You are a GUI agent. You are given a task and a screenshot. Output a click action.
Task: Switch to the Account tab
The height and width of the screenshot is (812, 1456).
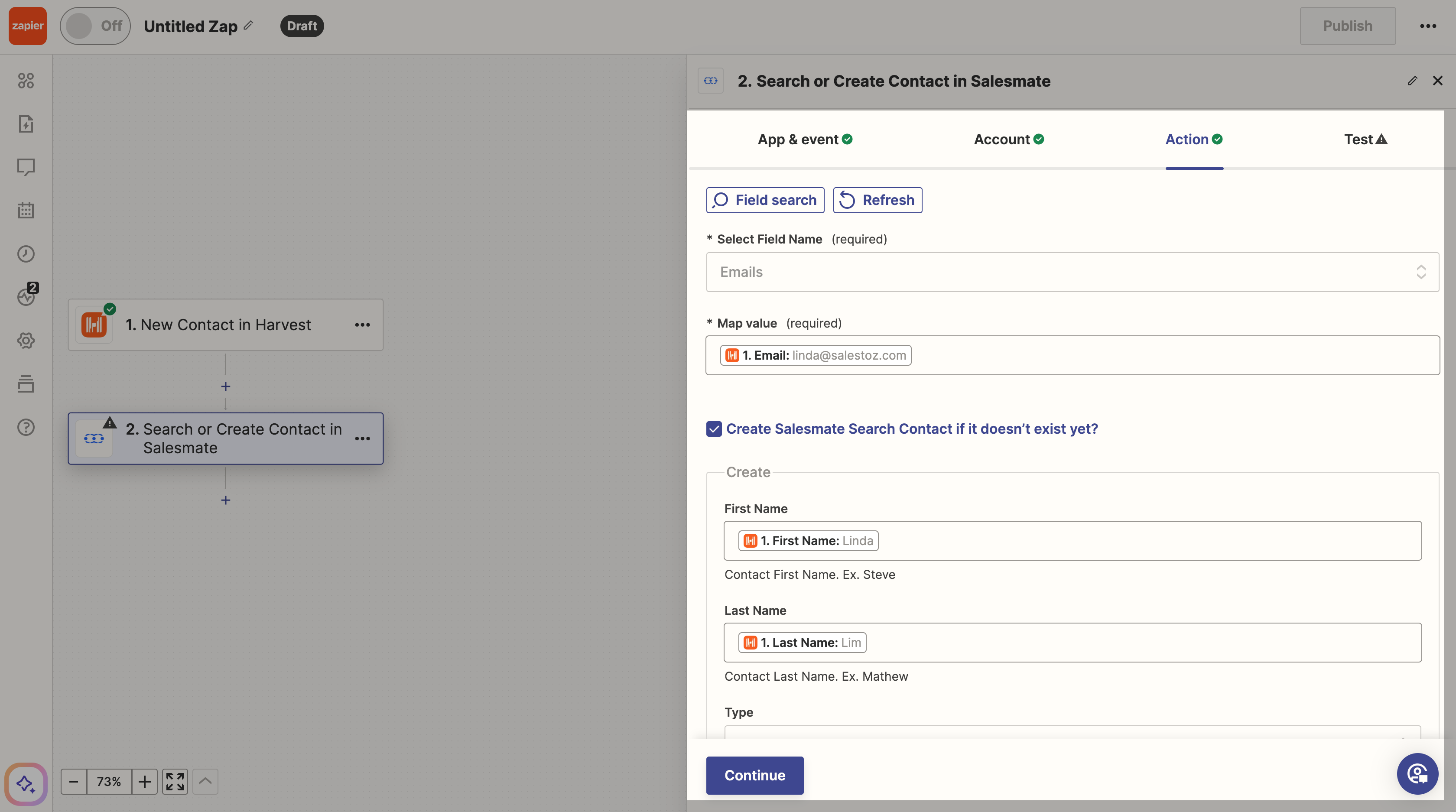tap(1008, 140)
